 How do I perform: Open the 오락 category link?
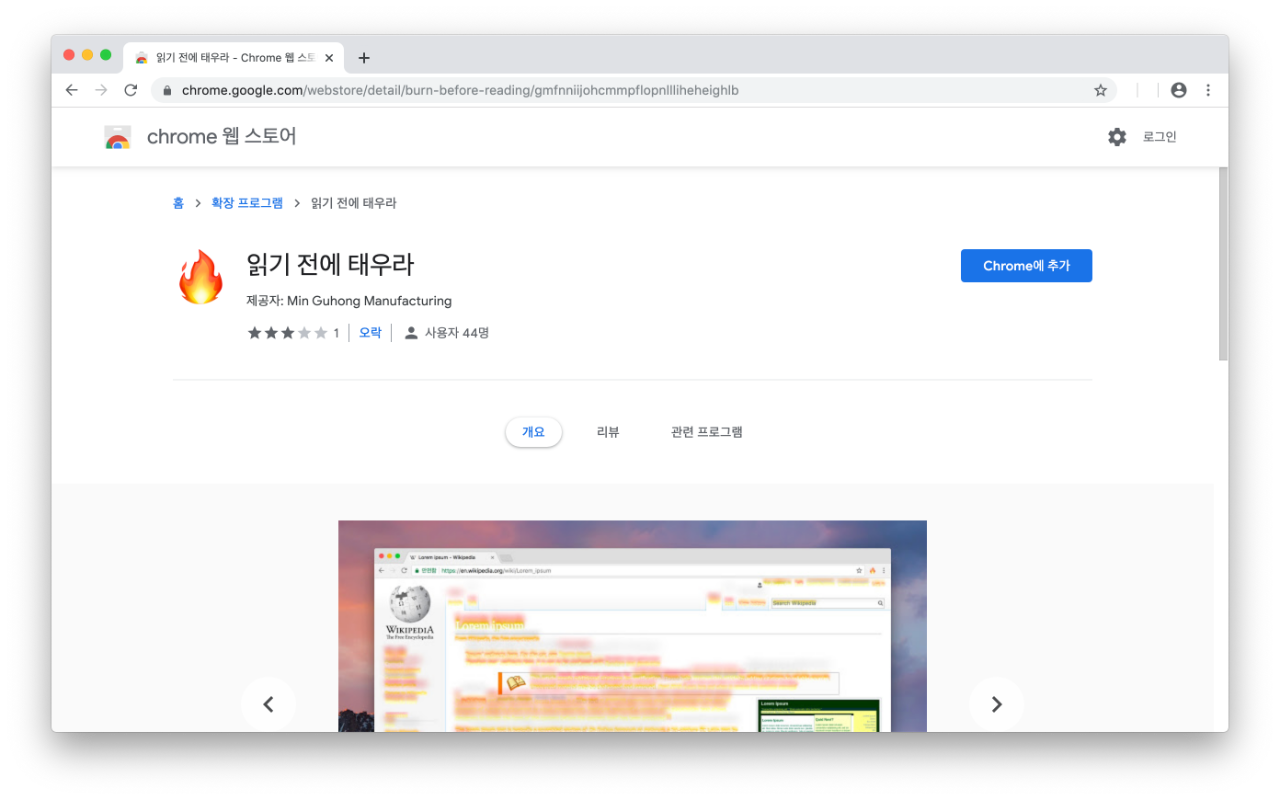370,333
